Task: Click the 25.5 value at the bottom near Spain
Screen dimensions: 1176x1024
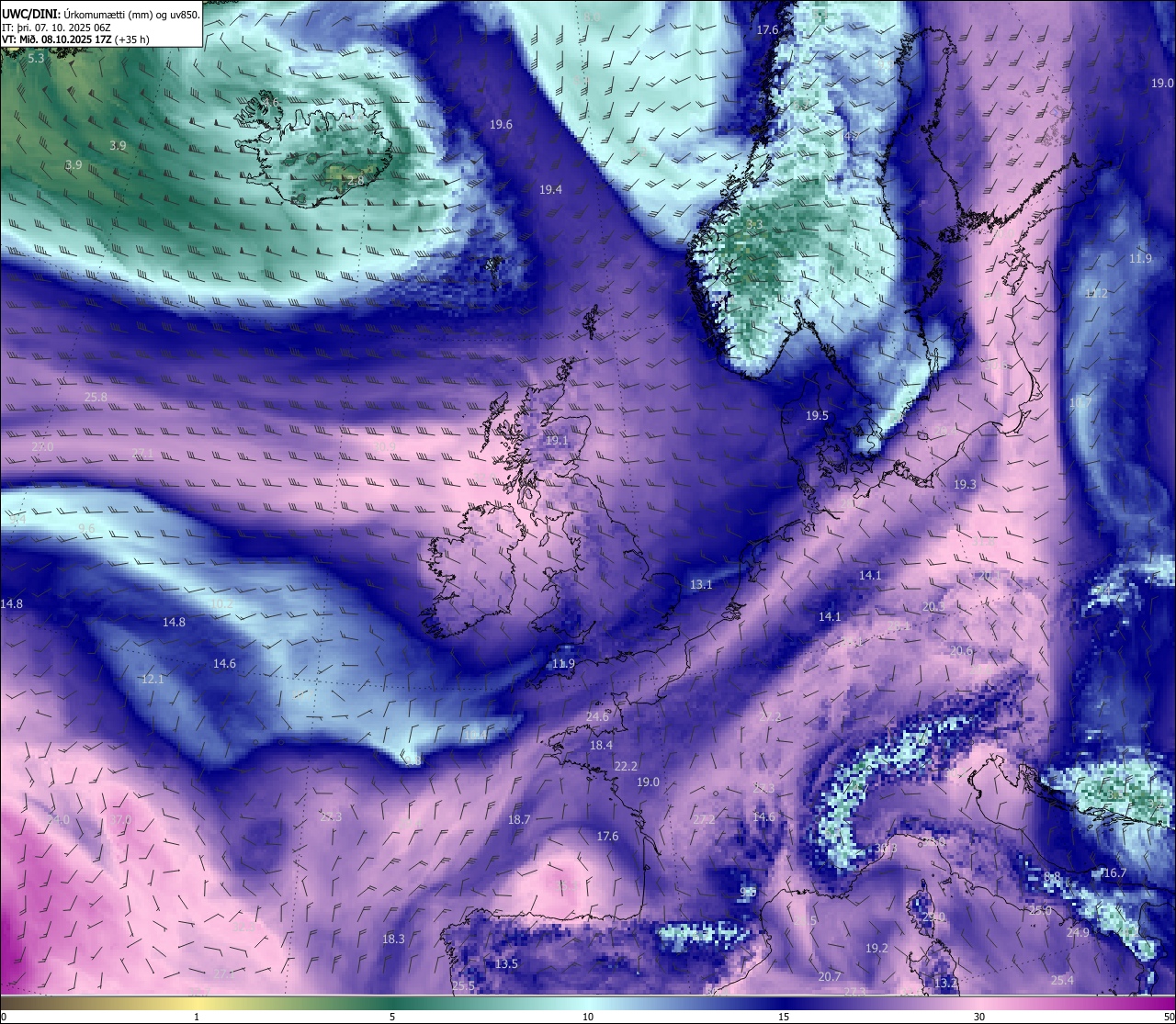Action: click(464, 986)
